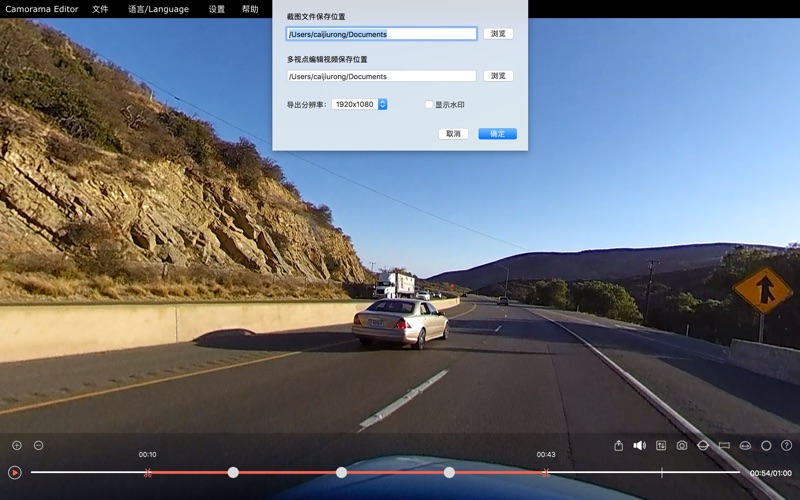The height and width of the screenshot is (500, 800).
Task: Open the 语言/Language menu
Action: tap(158, 9)
